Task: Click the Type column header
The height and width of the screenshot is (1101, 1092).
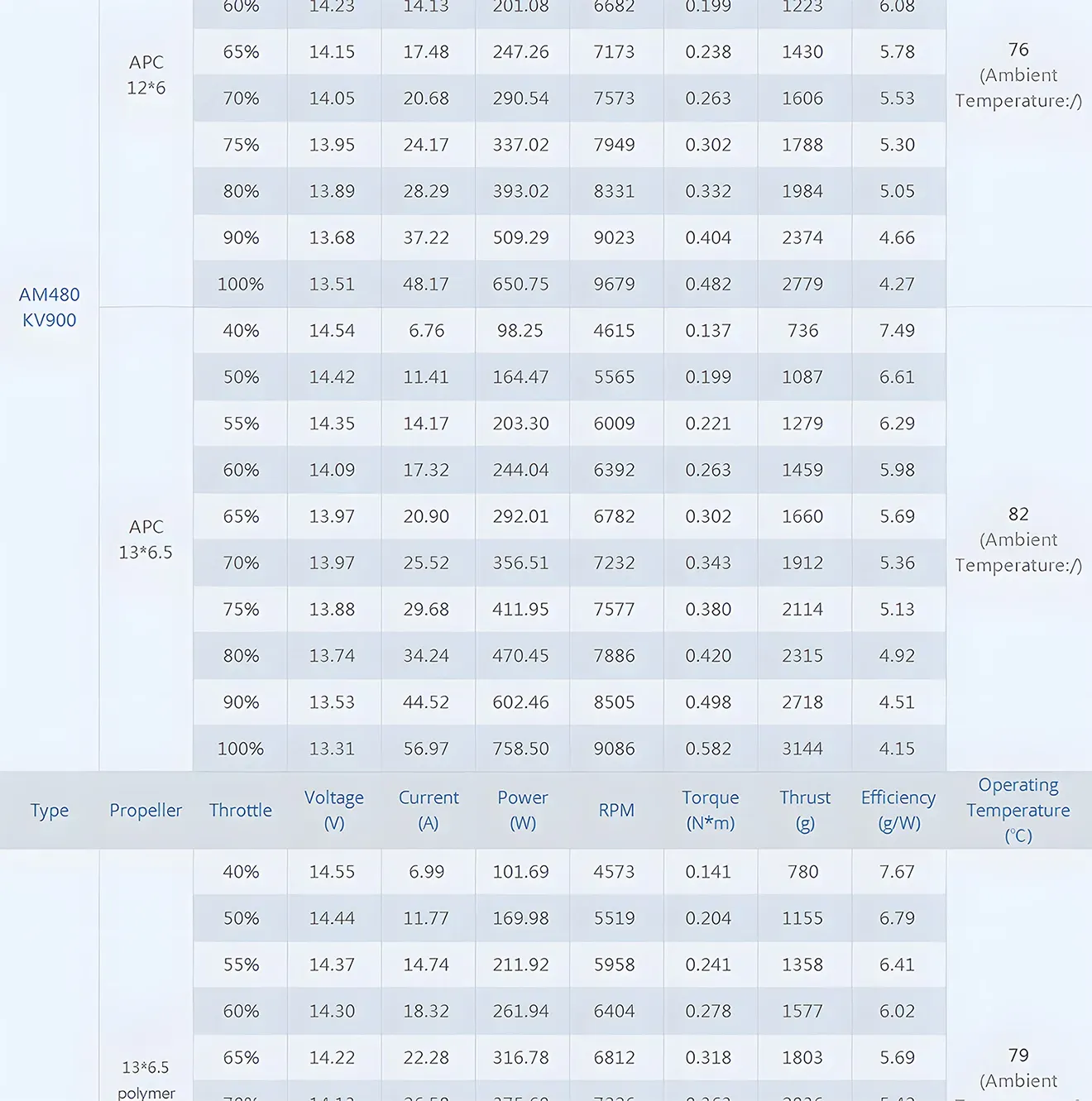Action: click(x=50, y=811)
